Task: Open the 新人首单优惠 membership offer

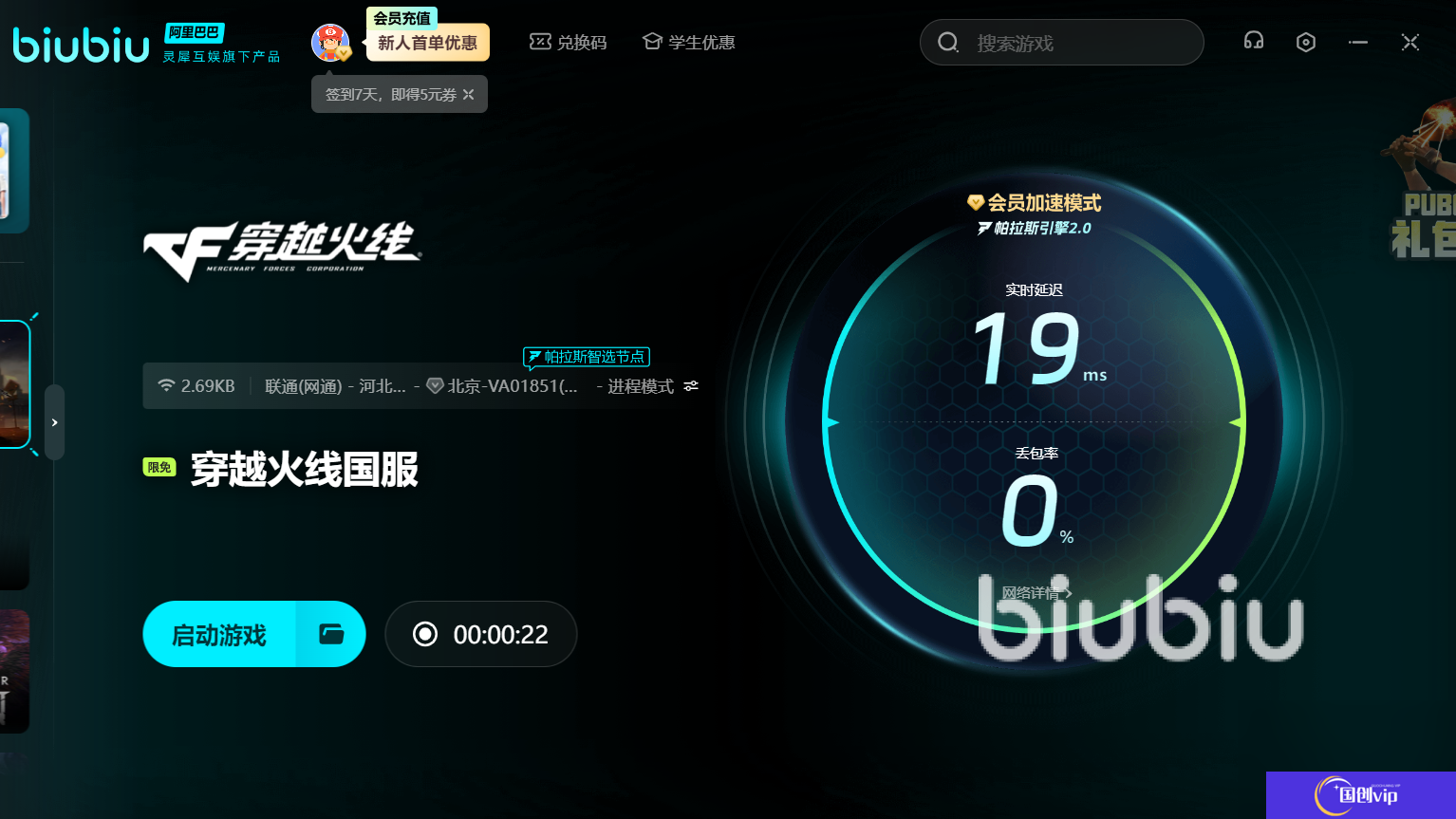Action: (x=427, y=43)
